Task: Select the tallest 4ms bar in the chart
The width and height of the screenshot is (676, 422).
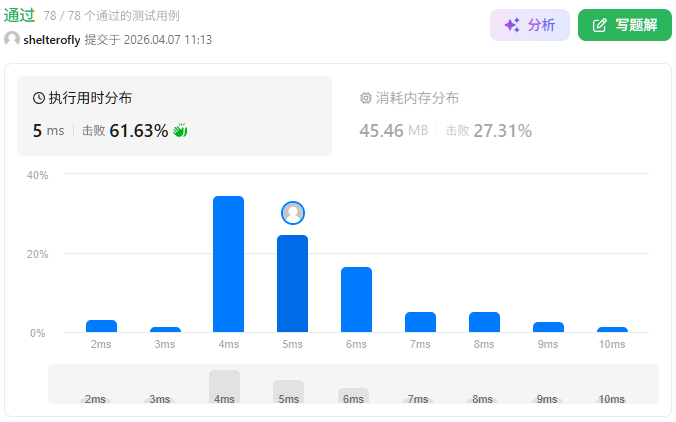Action: tap(229, 264)
